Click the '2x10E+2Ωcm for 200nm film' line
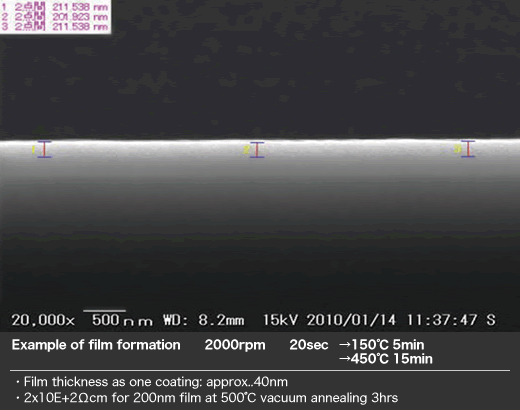This screenshot has width=520, height=410. tap(207, 398)
